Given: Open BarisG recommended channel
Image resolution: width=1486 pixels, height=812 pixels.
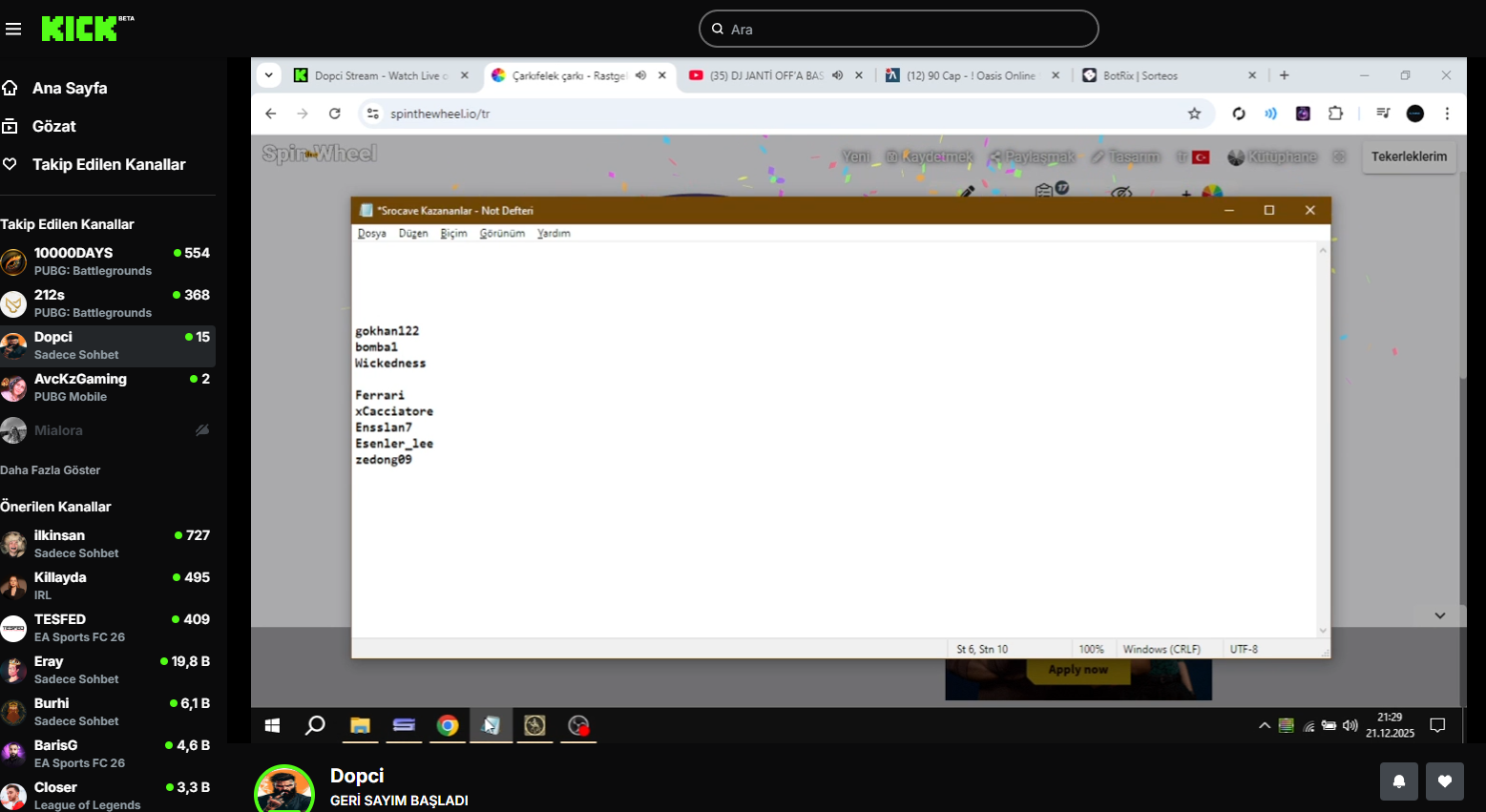Looking at the screenshot, I should (x=108, y=754).
